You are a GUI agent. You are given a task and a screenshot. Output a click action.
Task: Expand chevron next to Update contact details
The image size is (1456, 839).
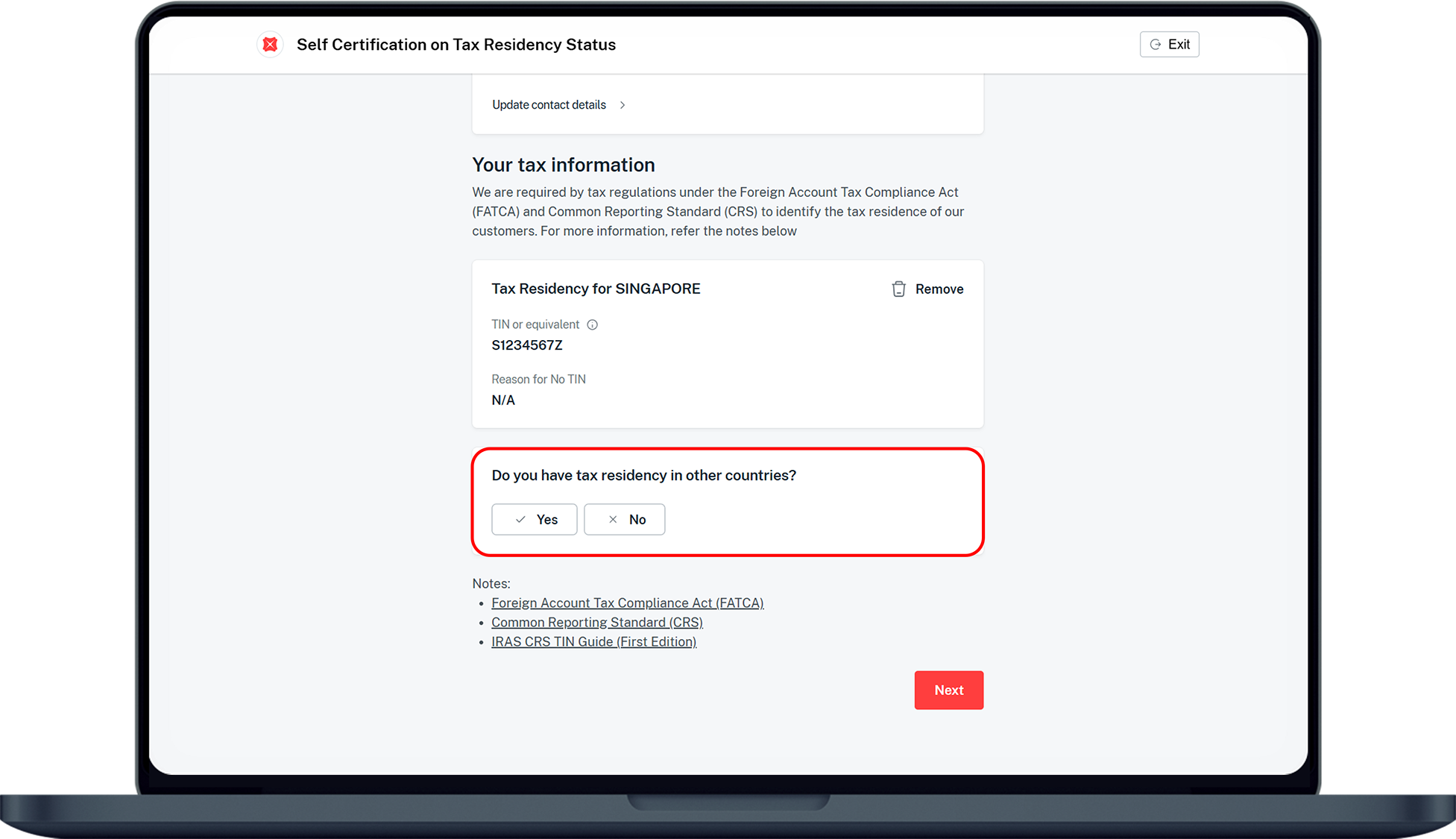(x=623, y=105)
